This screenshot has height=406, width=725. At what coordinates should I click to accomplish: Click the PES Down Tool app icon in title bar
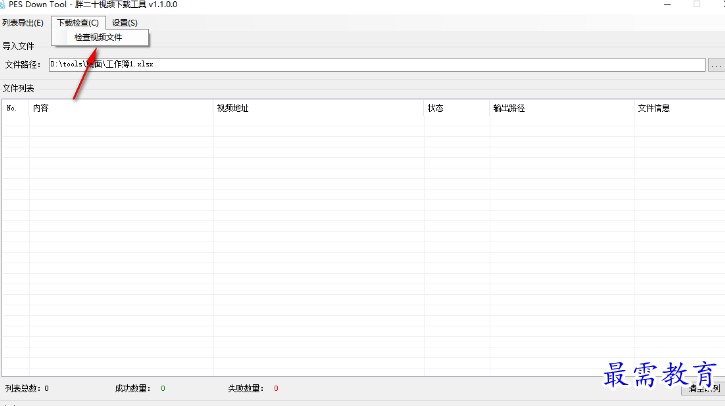point(2,5)
